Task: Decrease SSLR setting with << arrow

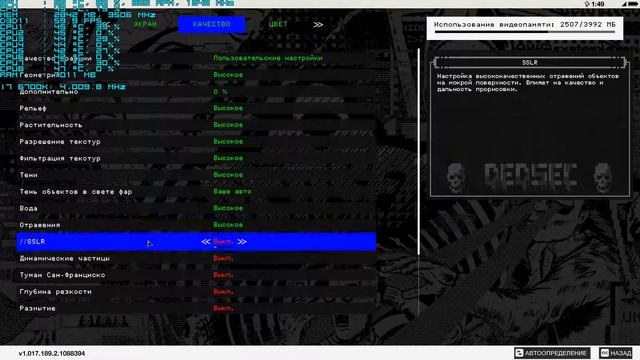Action: pyautogui.click(x=206, y=242)
